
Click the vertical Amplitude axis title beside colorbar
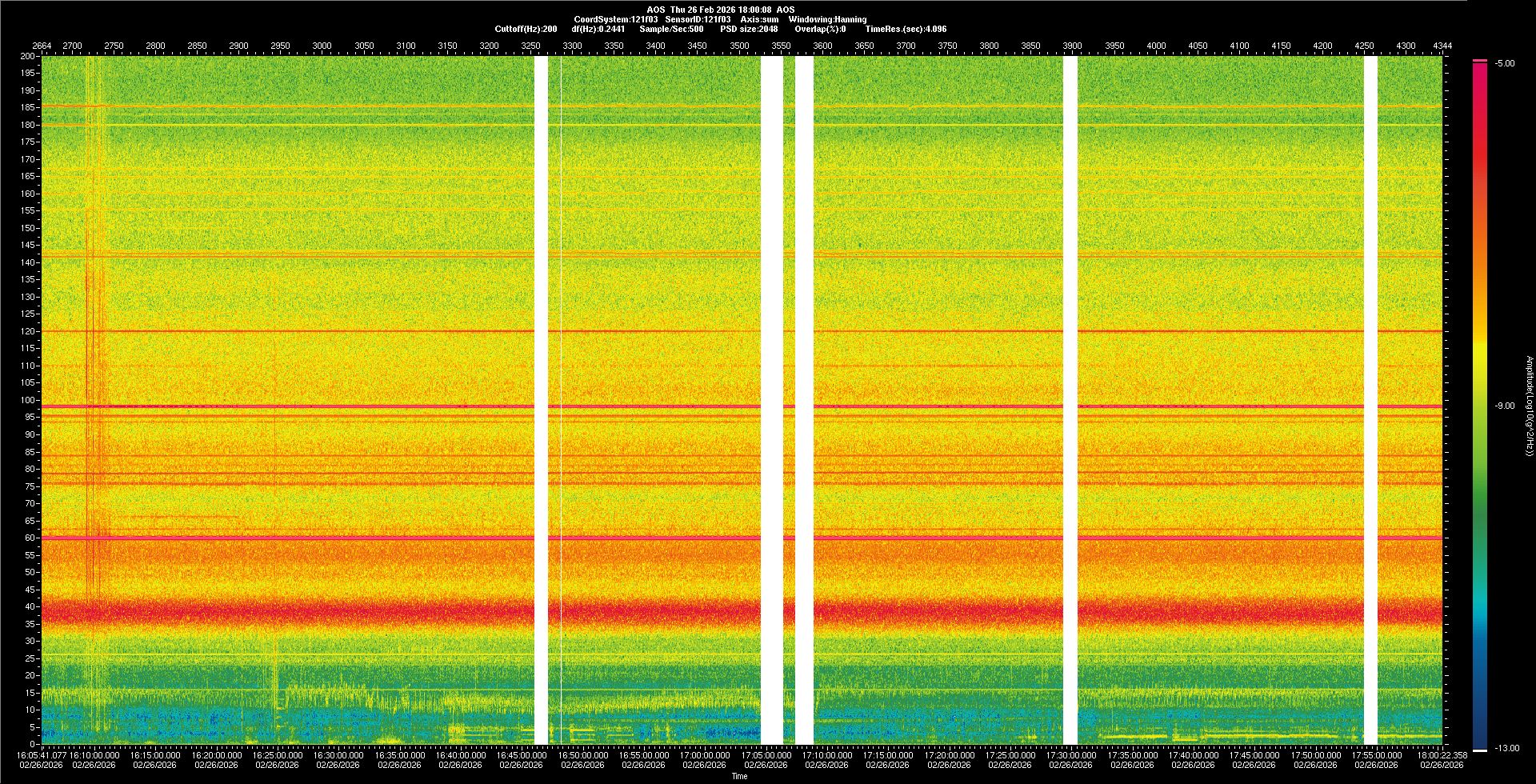coord(1529,406)
